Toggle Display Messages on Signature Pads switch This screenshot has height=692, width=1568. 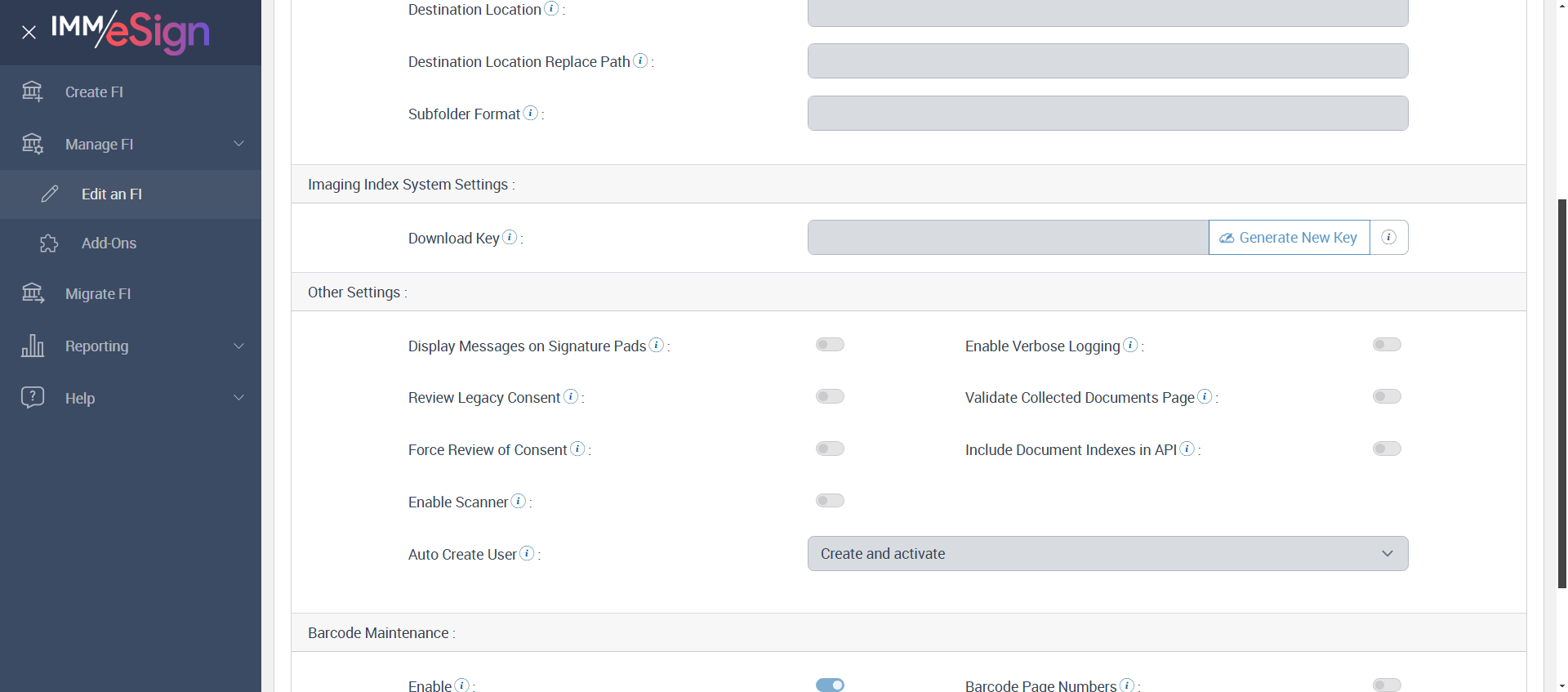tap(830, 345)
